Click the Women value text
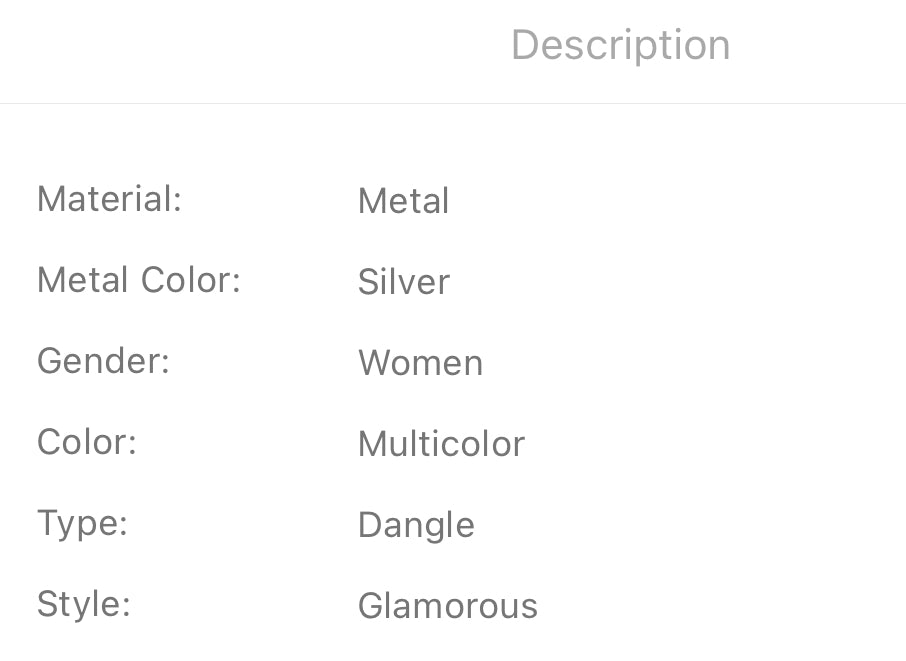Screen dimensions: 906x661 (x=421, y=363)
